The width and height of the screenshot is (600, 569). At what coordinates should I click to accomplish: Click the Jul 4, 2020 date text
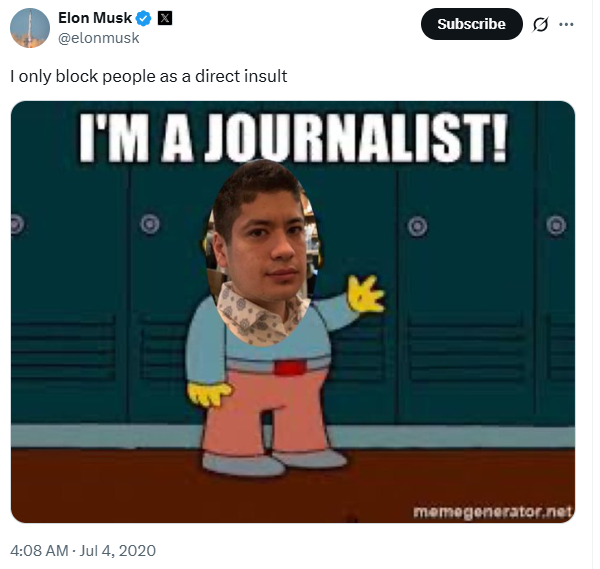tap(118, 551)
